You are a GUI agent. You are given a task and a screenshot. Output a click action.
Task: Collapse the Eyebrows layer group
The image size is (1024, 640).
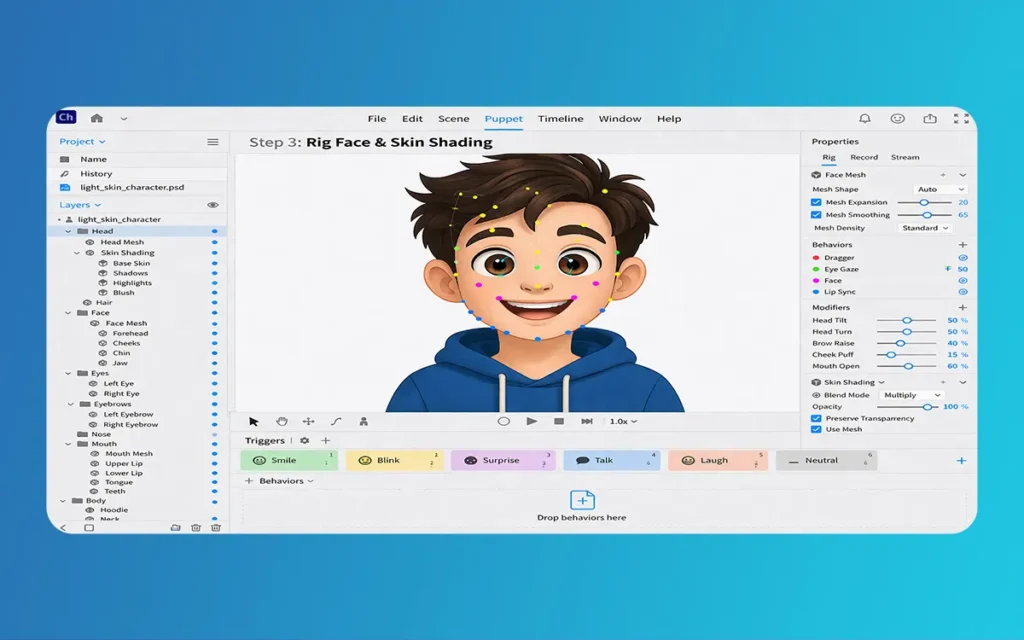pyautogui.click(x=70, y=404)
